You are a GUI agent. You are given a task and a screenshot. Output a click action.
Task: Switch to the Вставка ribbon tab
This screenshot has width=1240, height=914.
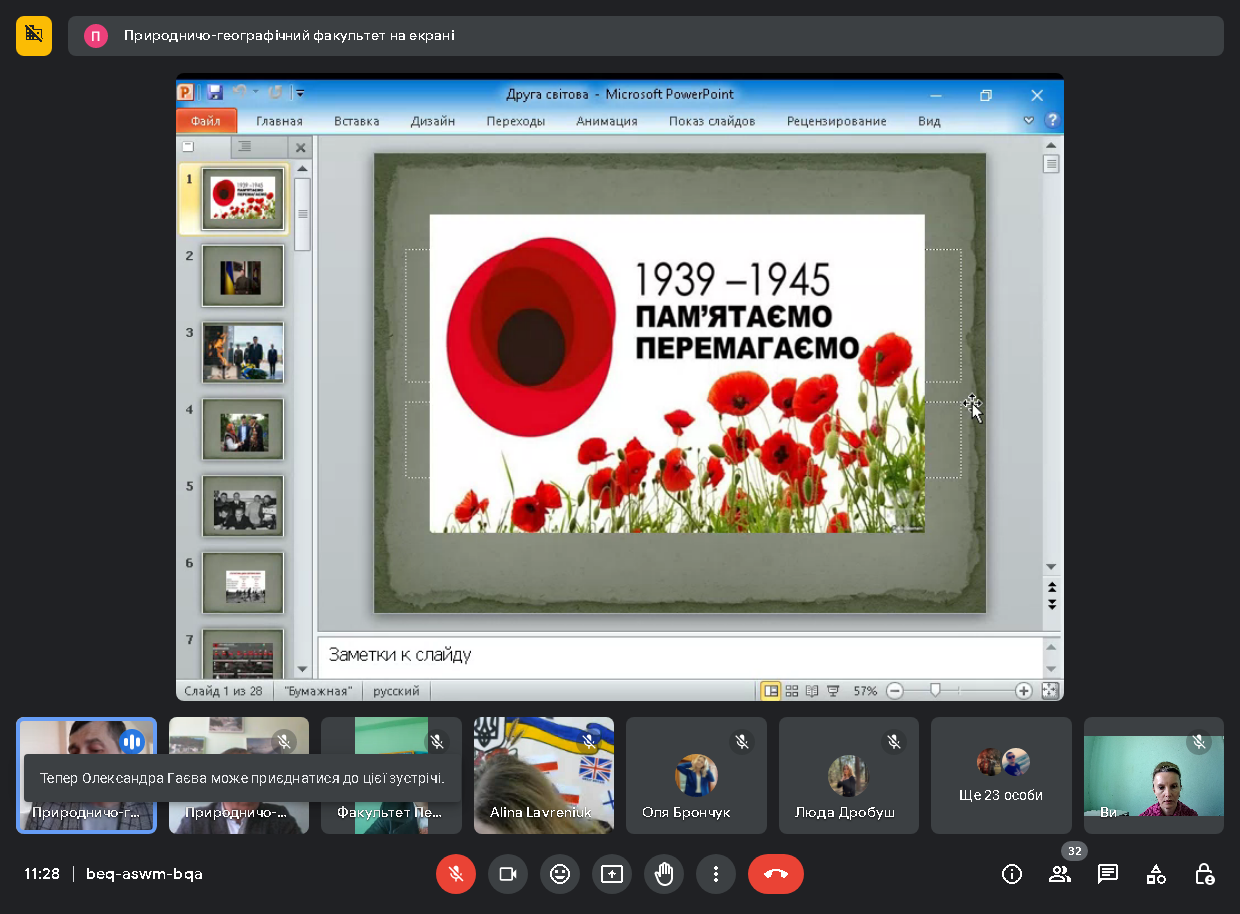[x=357, y=121]
